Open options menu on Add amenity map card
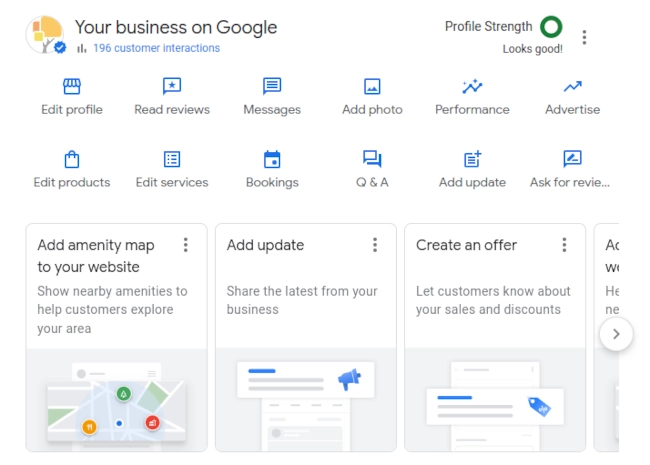 coord(185,245)
